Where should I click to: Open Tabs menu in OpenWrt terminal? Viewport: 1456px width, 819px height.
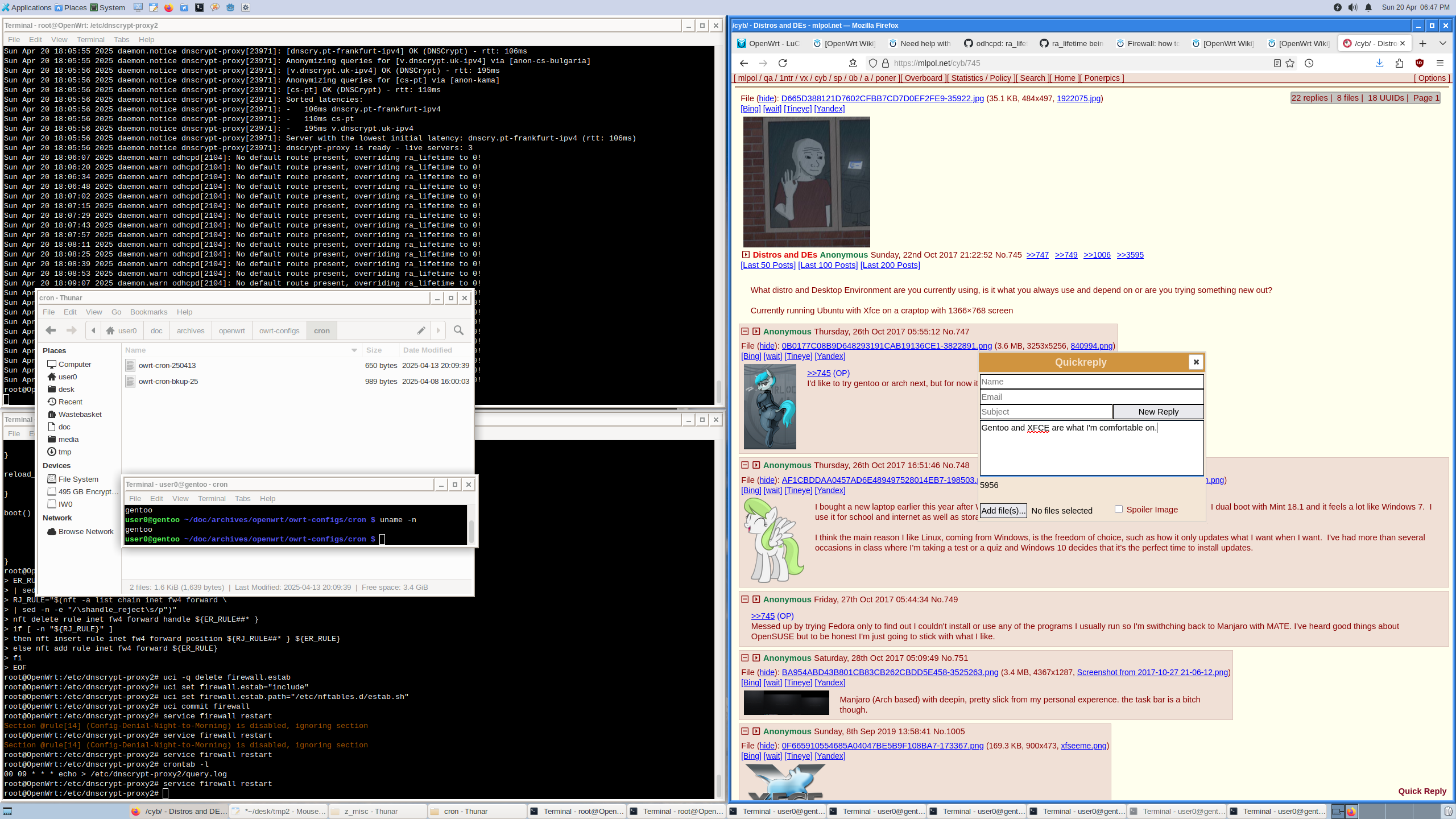click(x=121, y=40)
